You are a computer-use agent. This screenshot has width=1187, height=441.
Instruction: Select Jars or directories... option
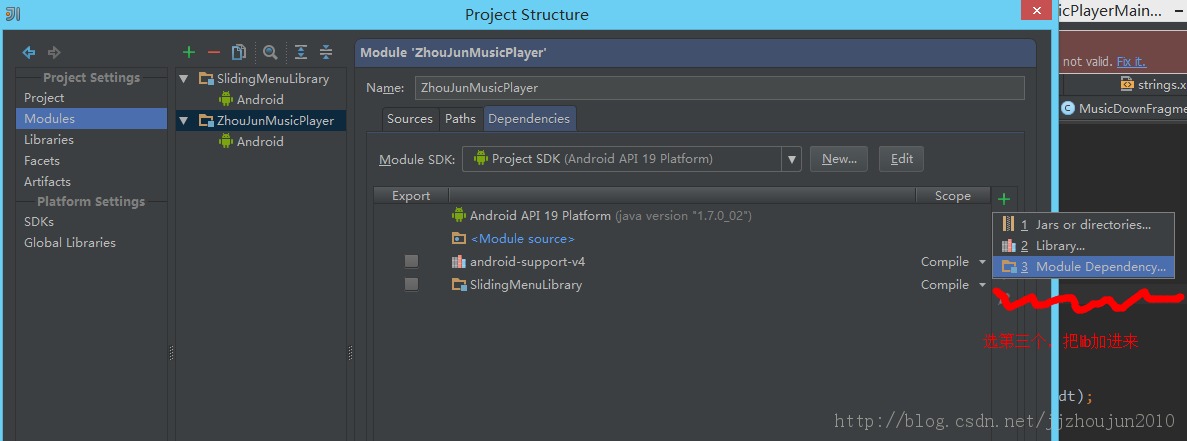(1092, 225)
